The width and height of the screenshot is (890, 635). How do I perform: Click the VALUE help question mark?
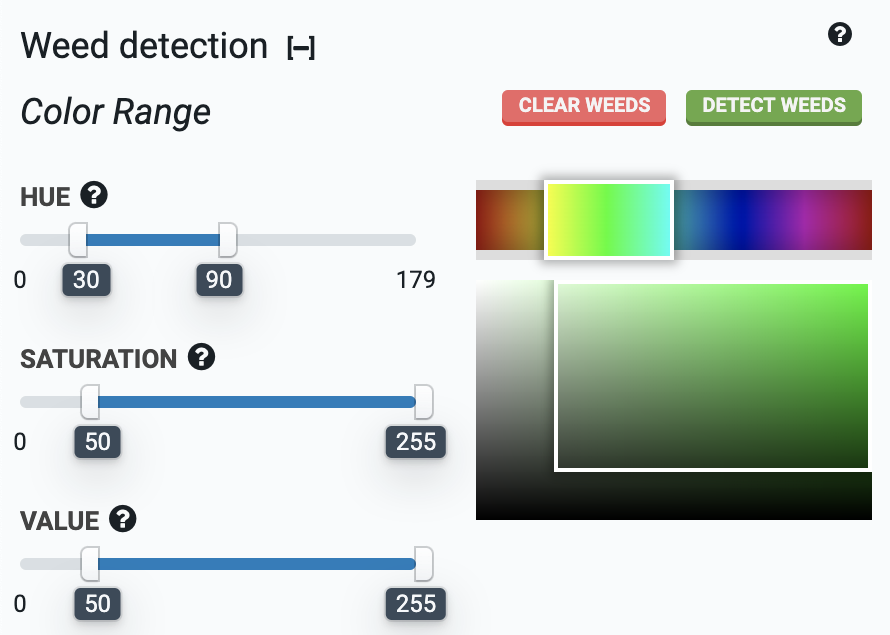pos(122,519)
